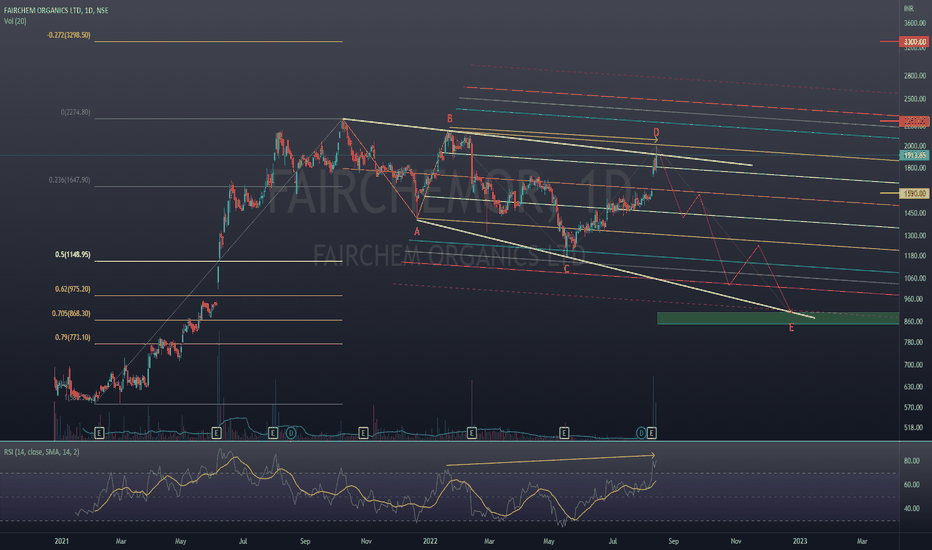Viewport: 932px width, 550px height.
Task: Click the earnings E marker for May 2022
Action: point(564,433)
